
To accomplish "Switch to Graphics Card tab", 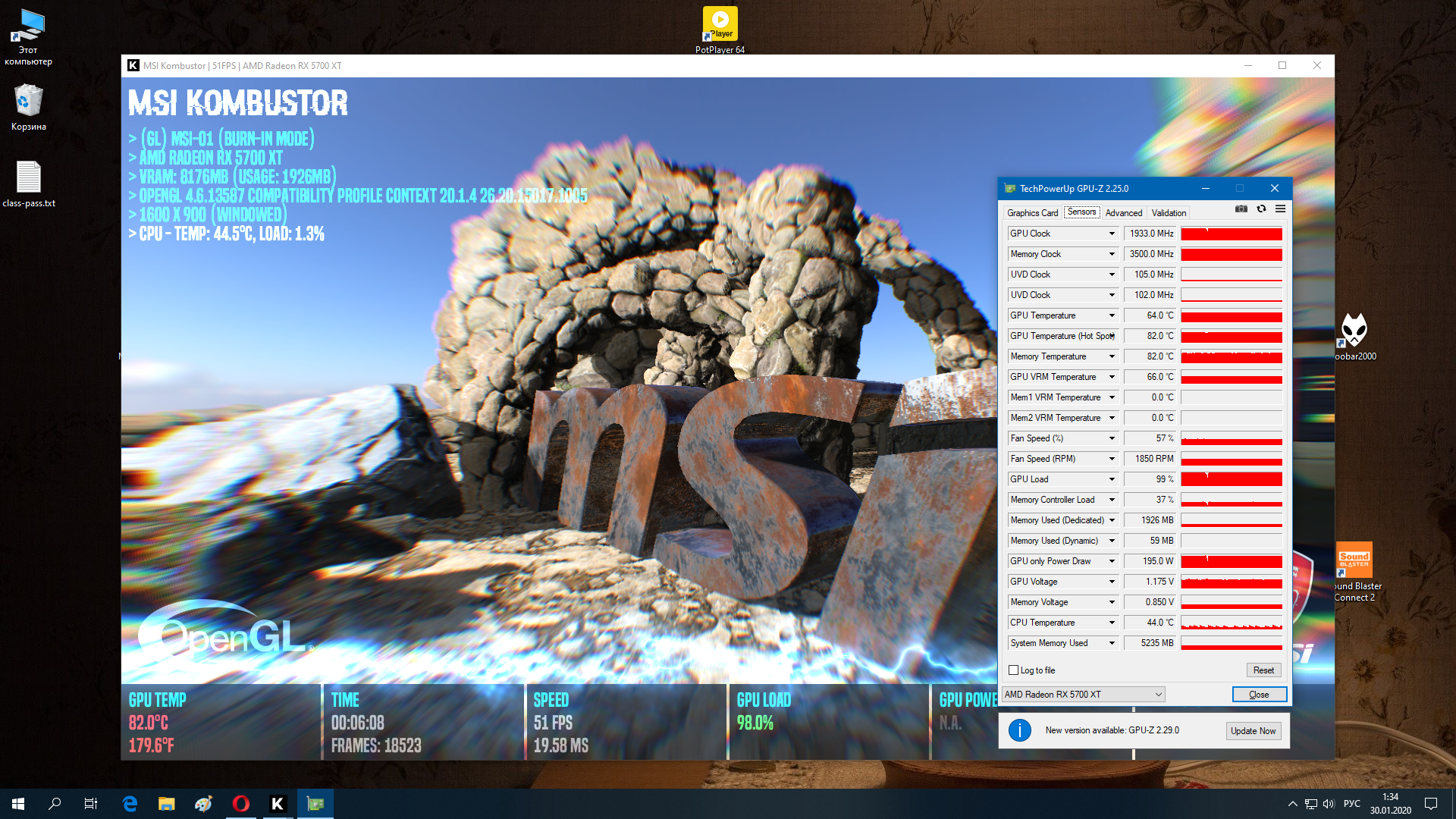I will pos(1032,213).
